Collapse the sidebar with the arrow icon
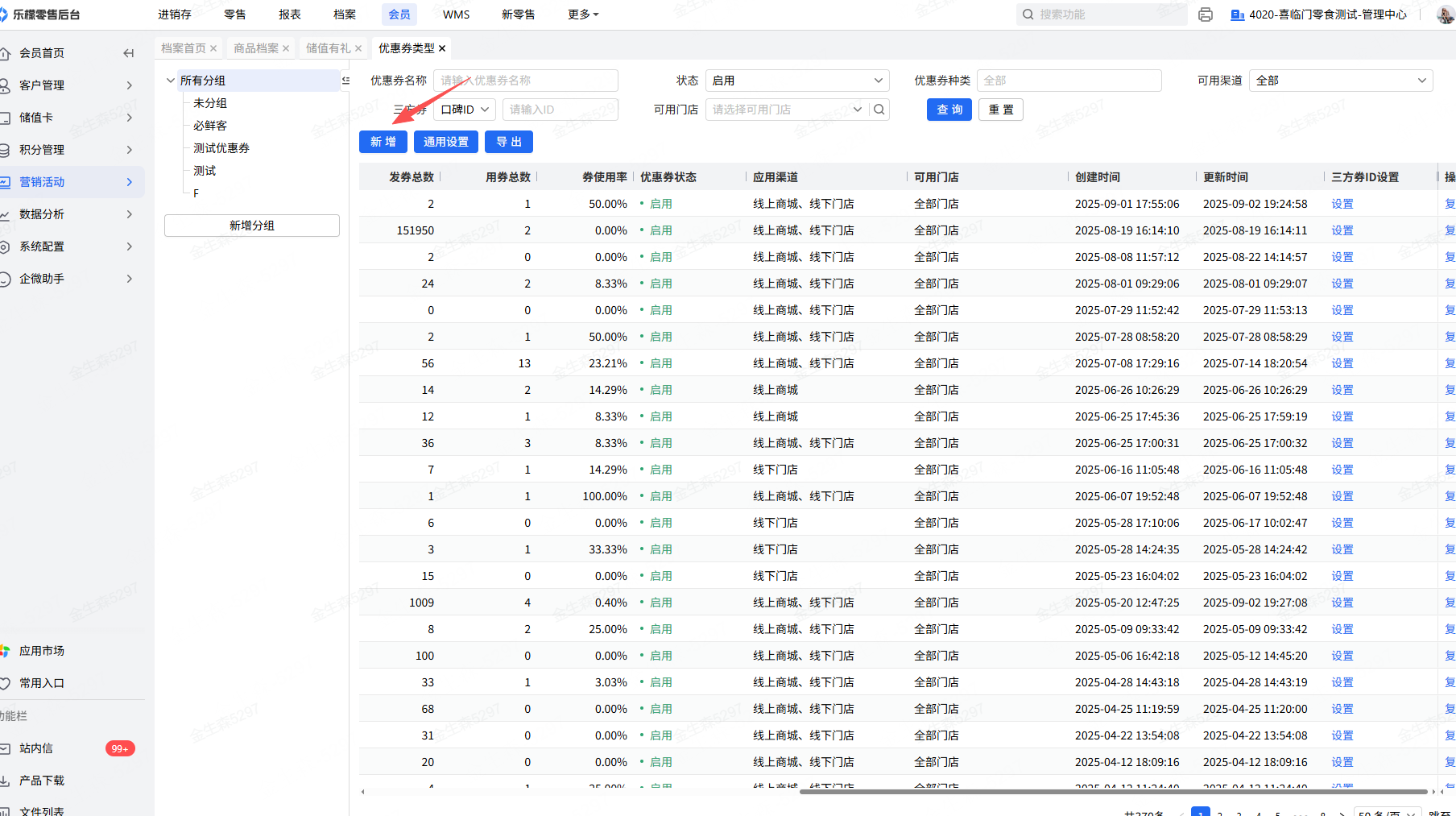1456x816 pixels. pos(128,53)
